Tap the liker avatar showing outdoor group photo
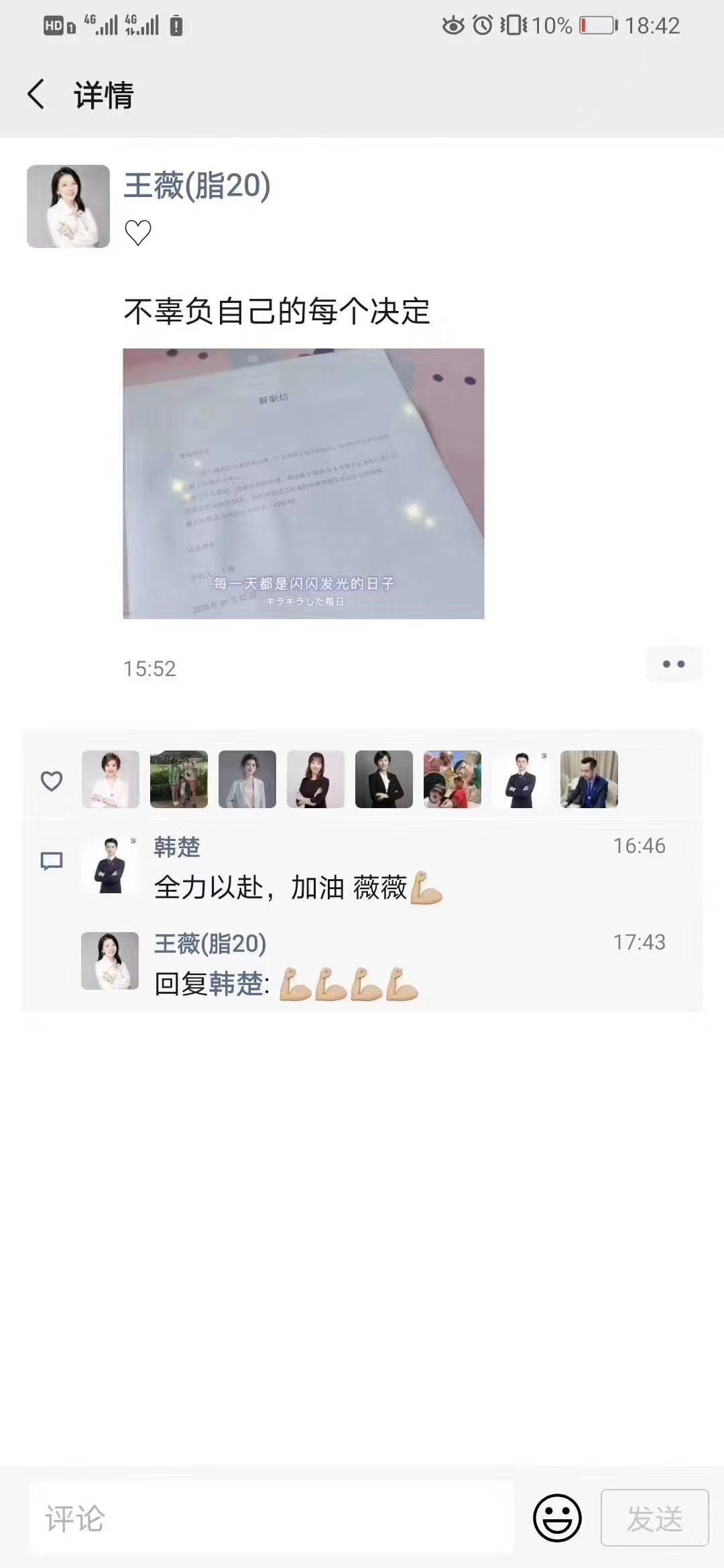 point(179,779)
